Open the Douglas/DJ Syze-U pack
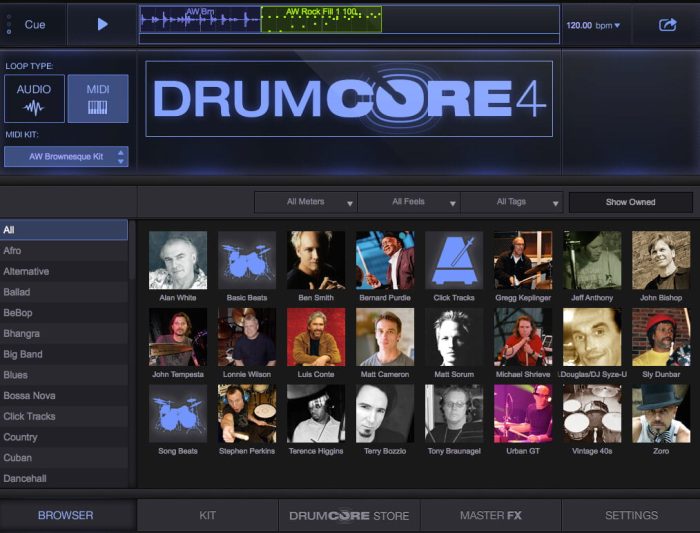Image resolution: width=700 pixels, height=533 pixels. 592,337
